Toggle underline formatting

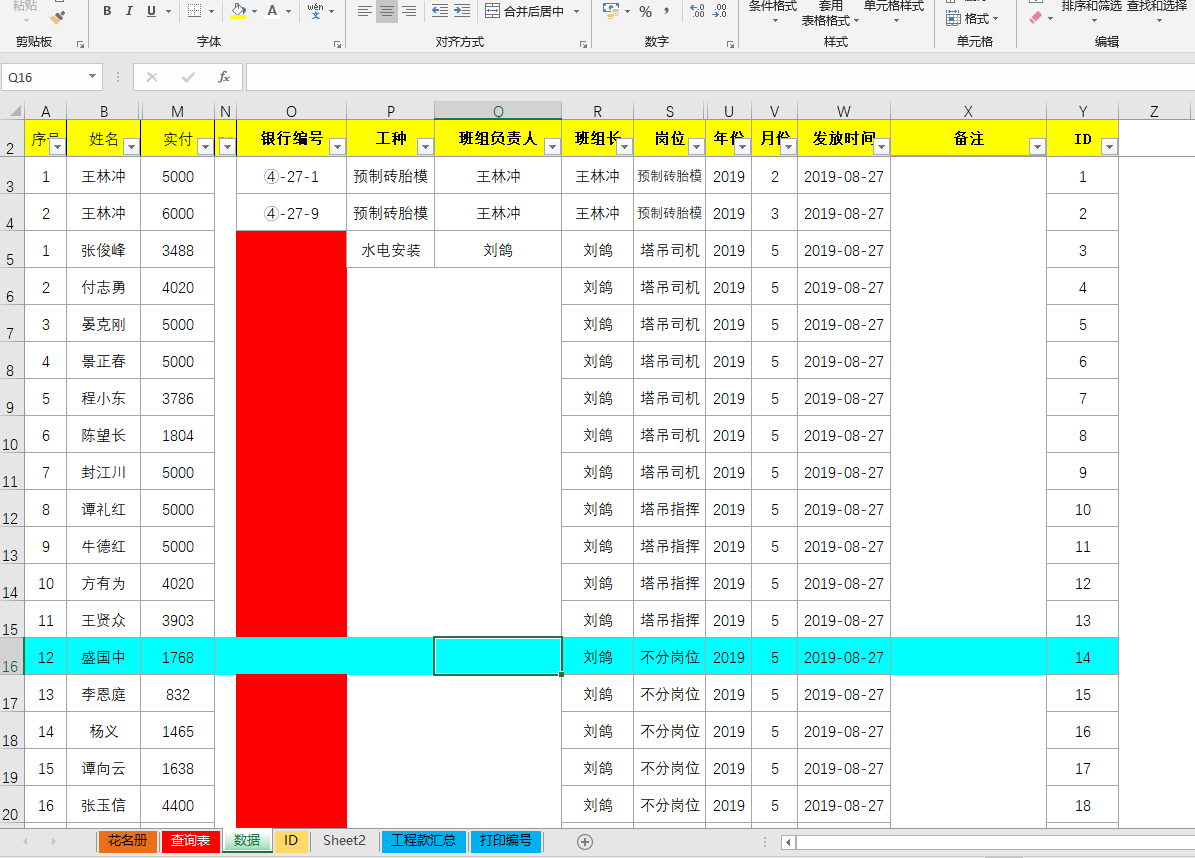click(x=151, y=11)
